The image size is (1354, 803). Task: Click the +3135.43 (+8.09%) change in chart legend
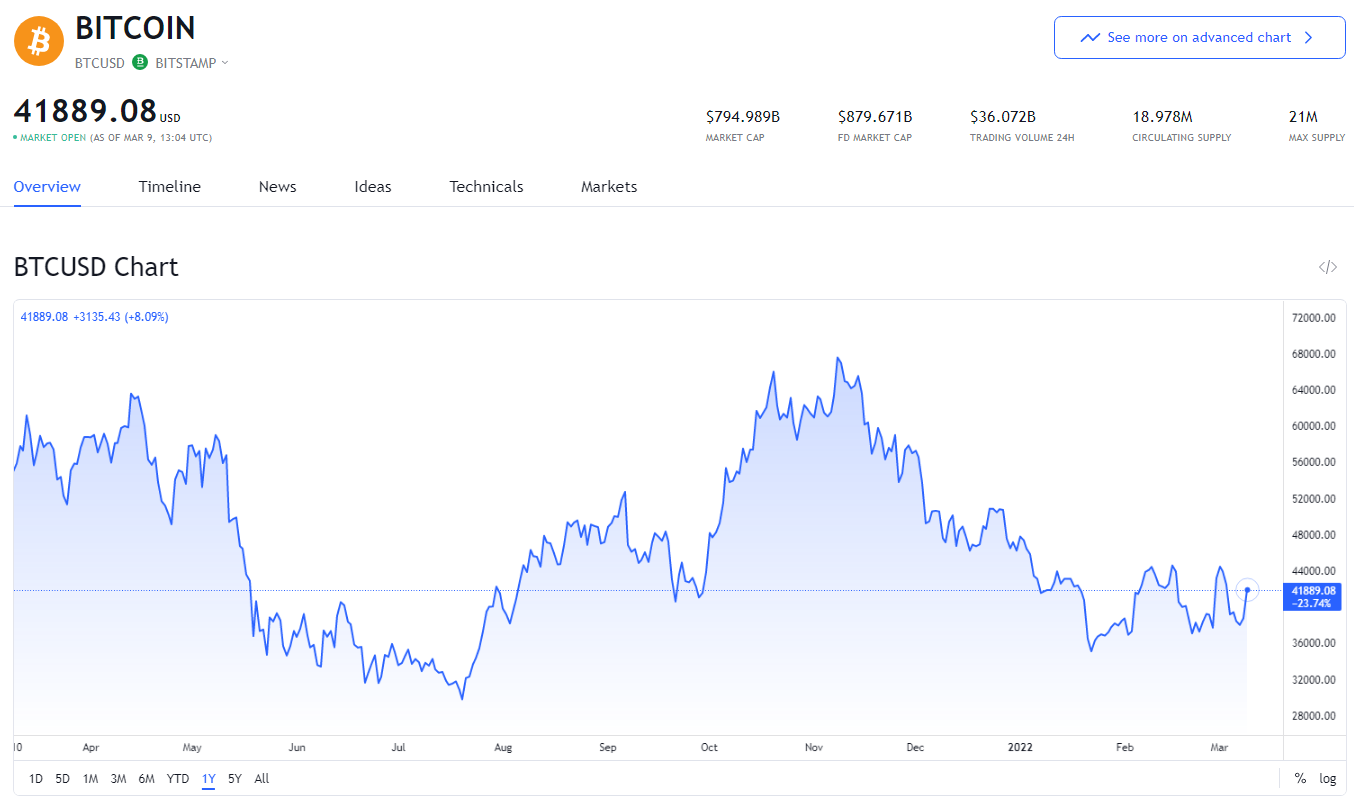click(121, 317)
